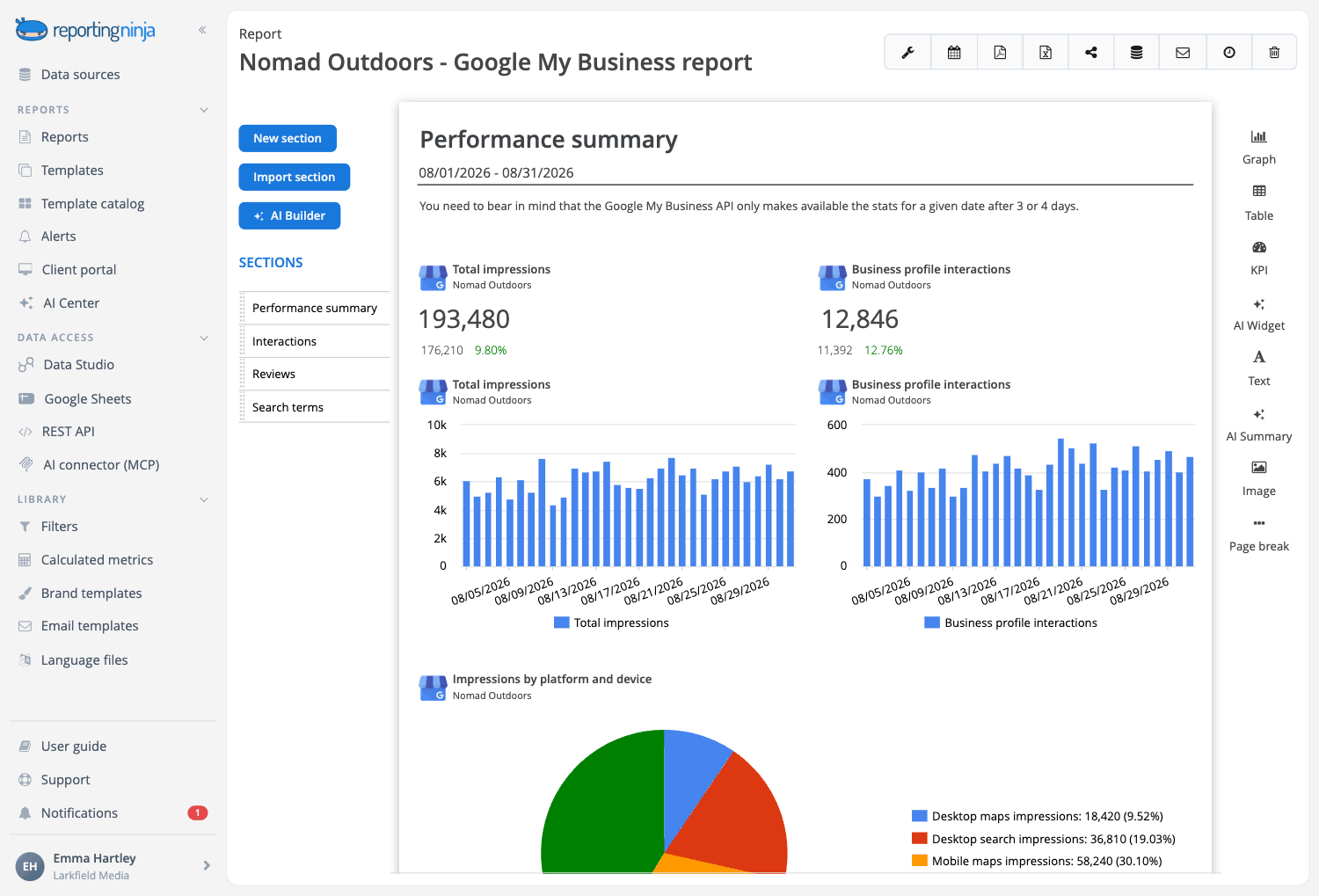Launch the AI Builder button
The height and width of the screenshot is (896, 1319).
point(289,215)
